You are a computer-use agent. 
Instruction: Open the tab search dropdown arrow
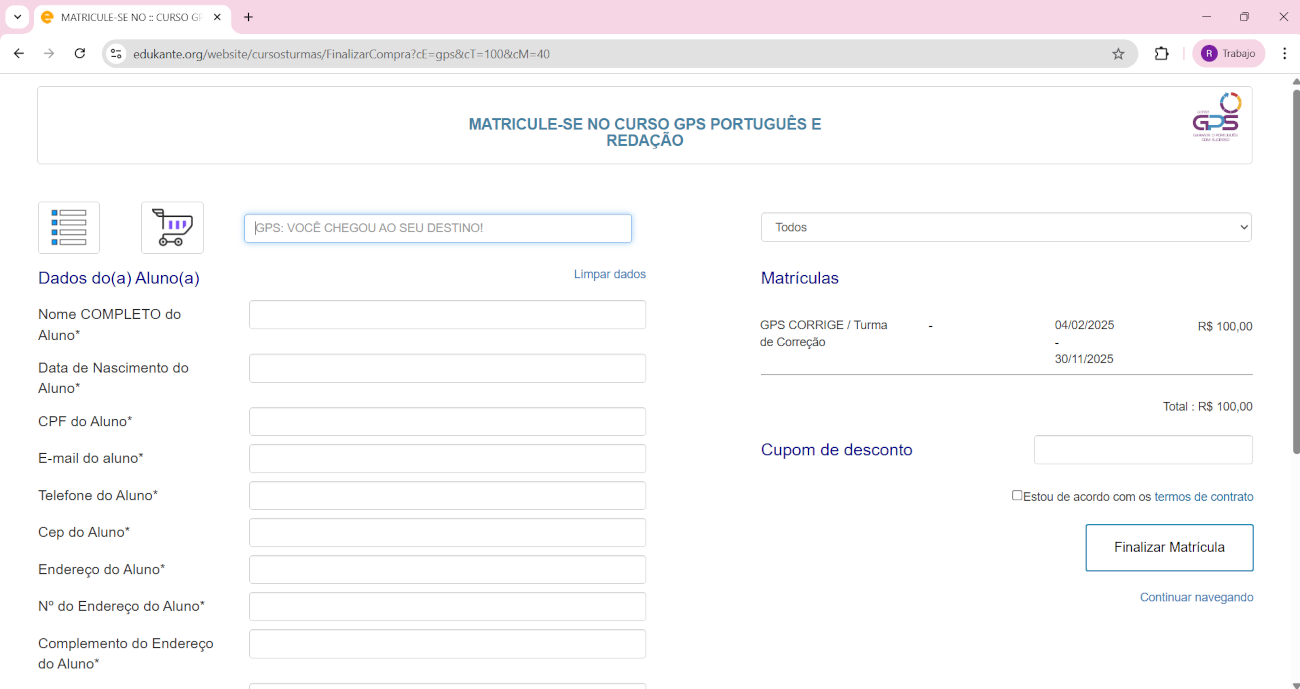coord(17,17)
